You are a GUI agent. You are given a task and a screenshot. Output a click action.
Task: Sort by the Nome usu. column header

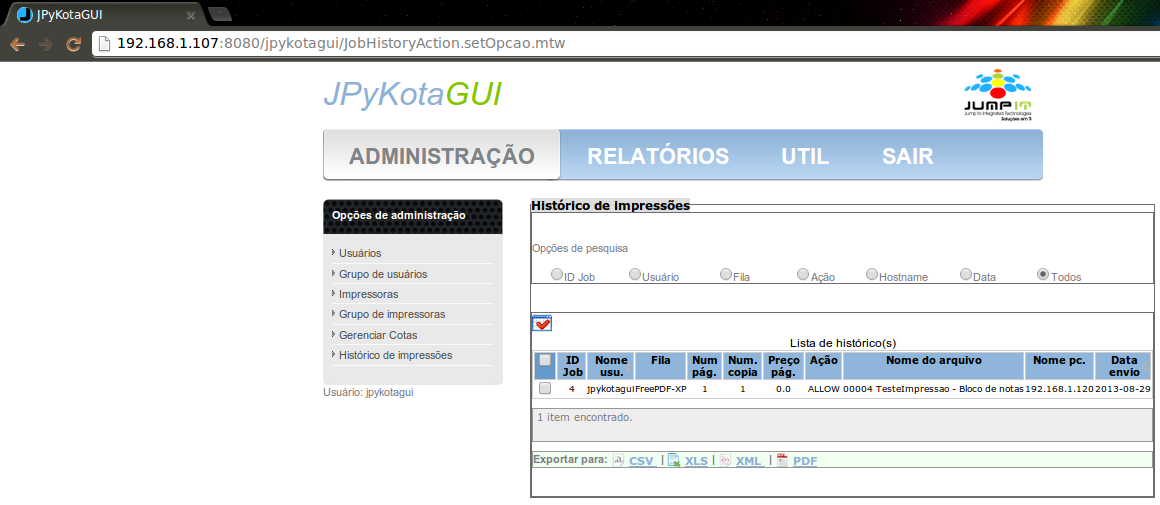[610, 366]
